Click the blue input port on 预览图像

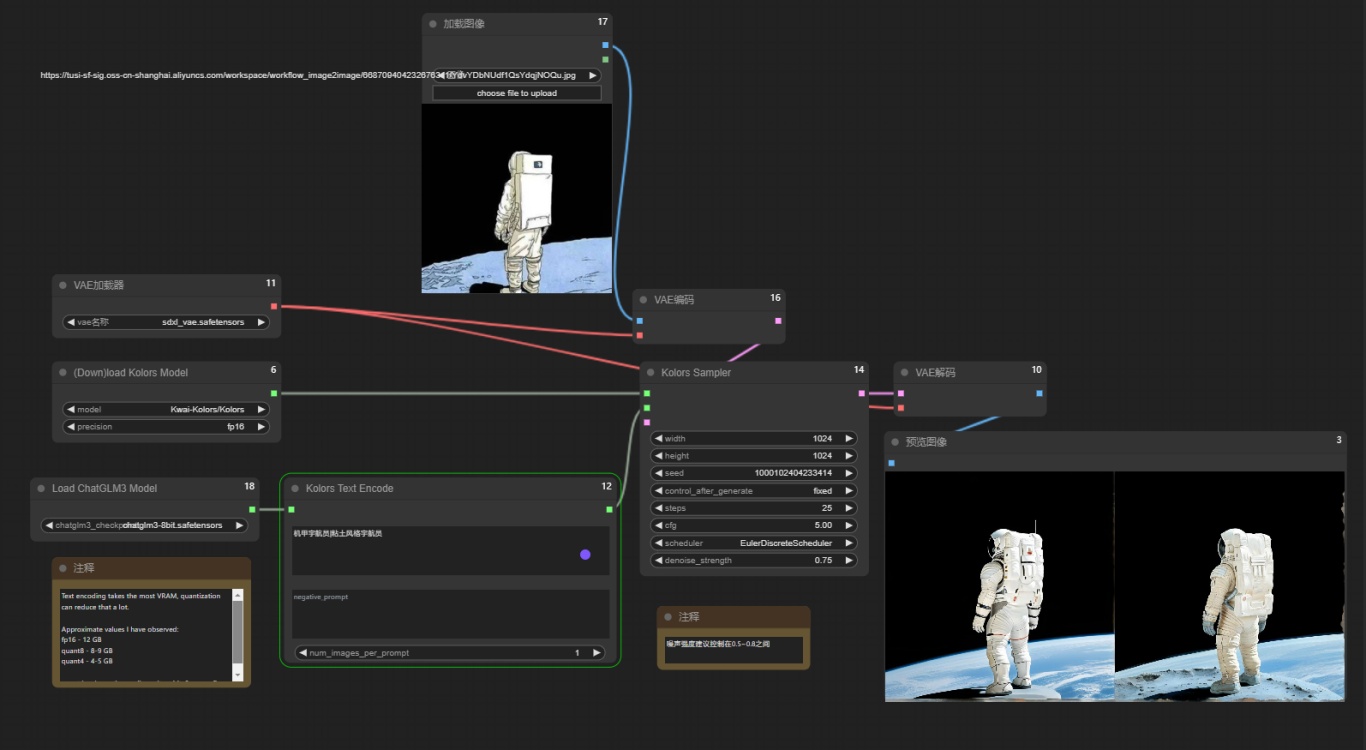[x=891, y=462]
